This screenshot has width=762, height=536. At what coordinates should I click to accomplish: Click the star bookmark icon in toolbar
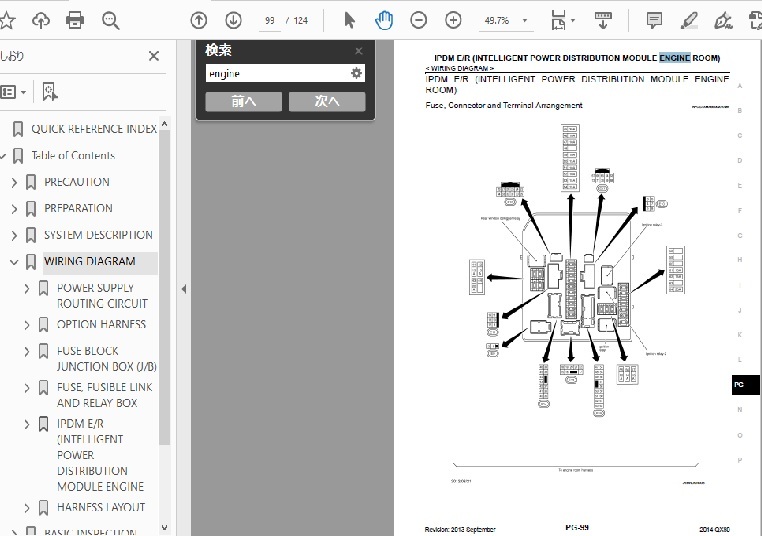(x=7, y=20)
